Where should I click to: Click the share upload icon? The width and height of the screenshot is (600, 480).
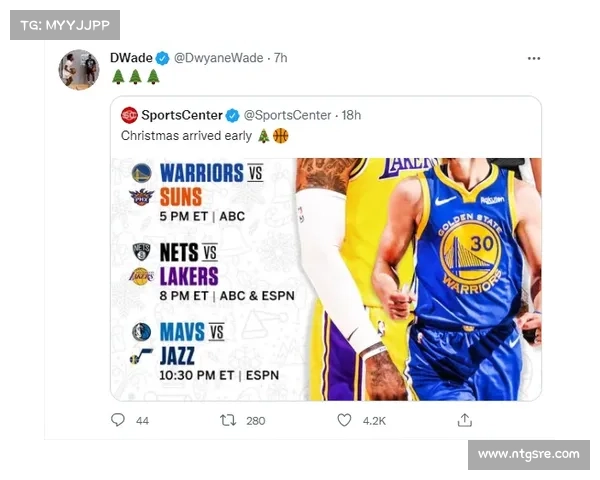464,420
